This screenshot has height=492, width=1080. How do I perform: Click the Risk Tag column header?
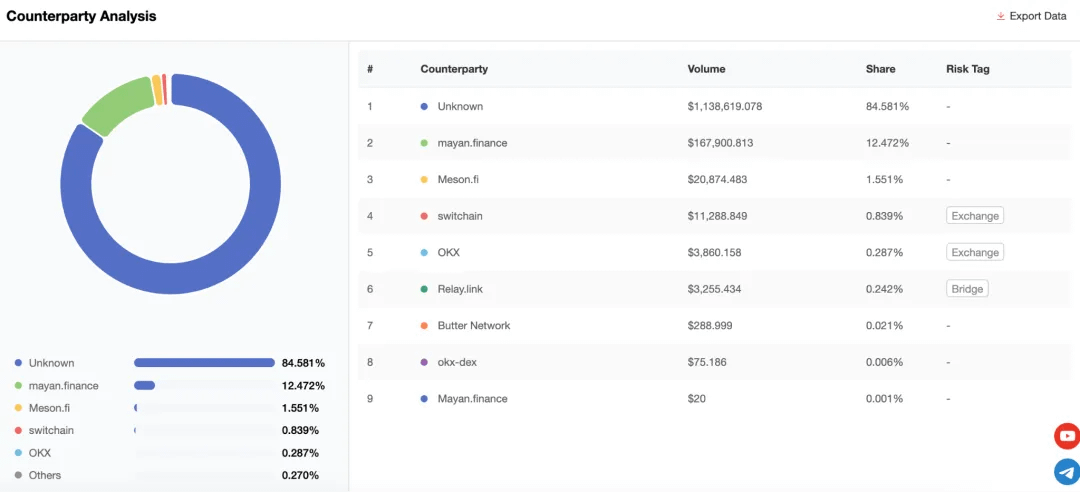(x=968, y=69)
